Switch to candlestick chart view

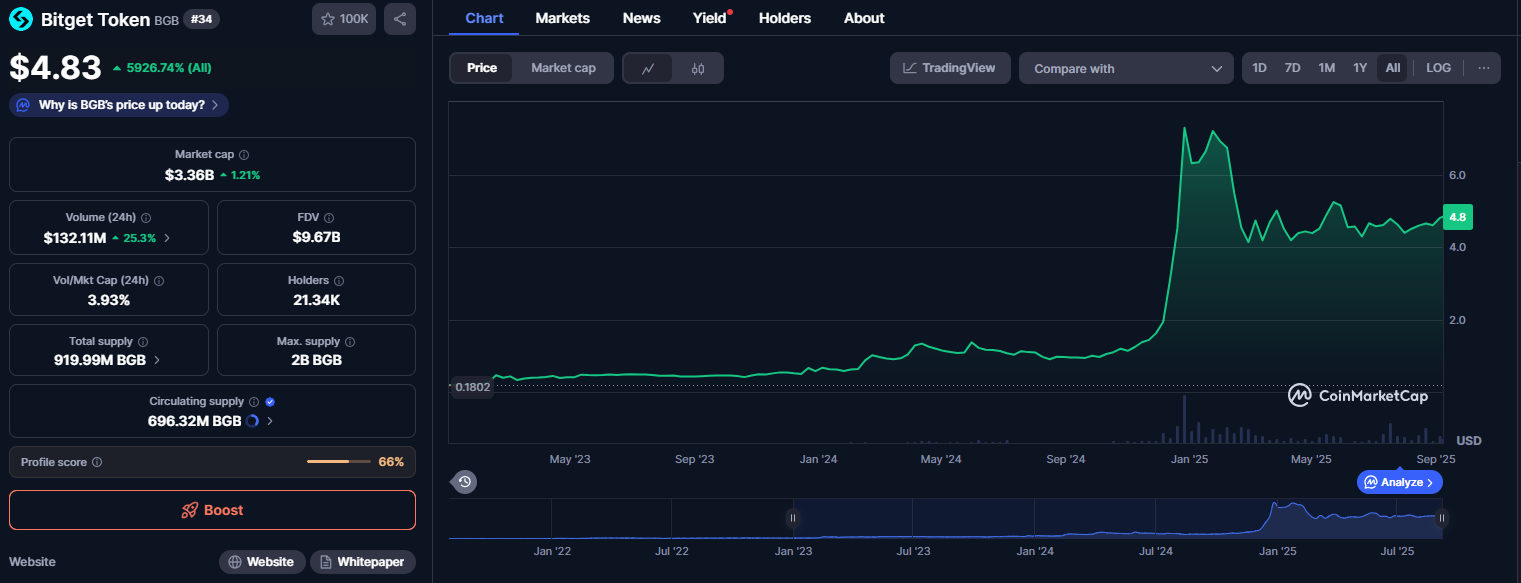pyautogui.click(x=698, y=68)
